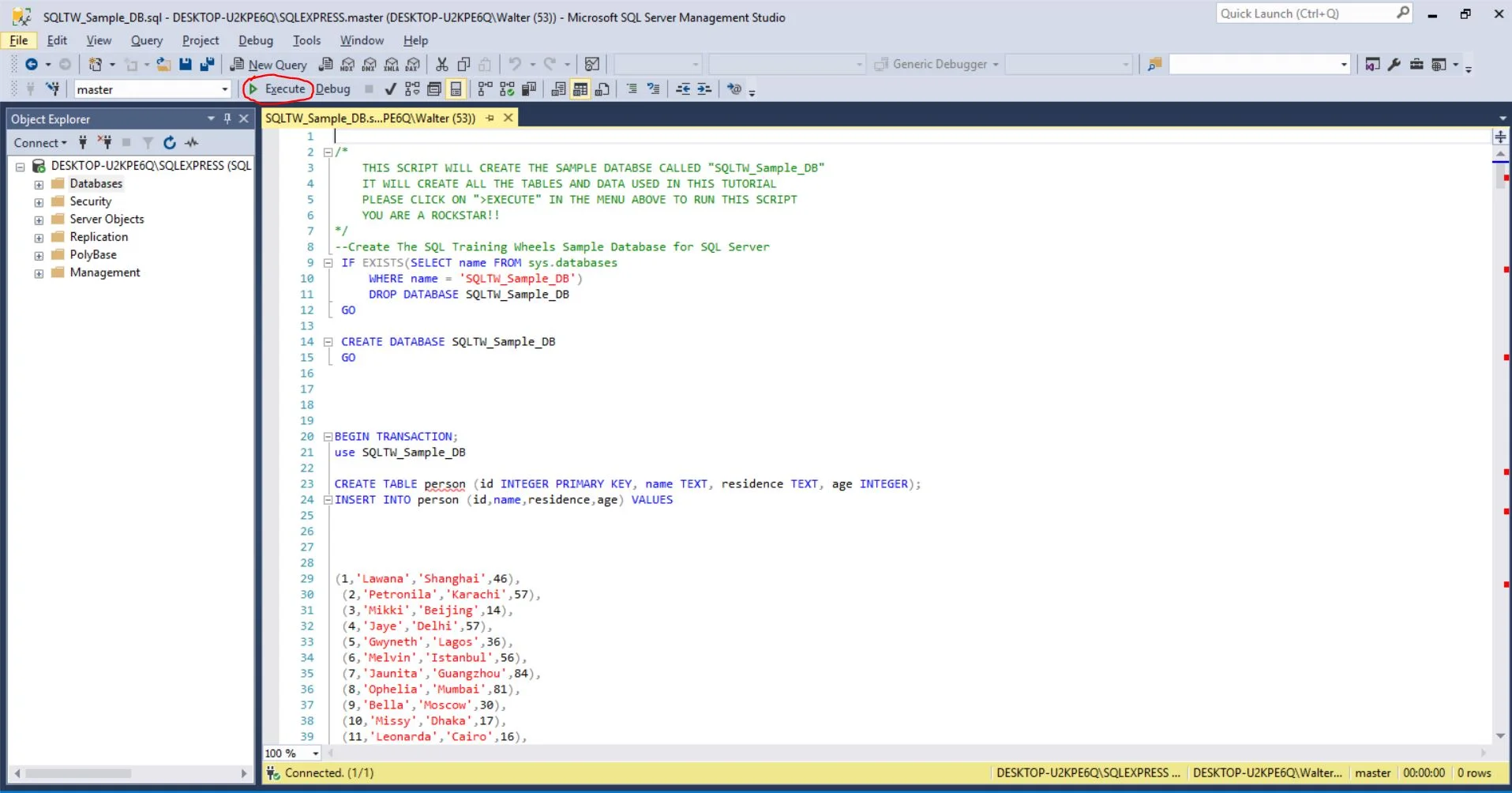This screenshot has height=793, width=1512.
Task: Open the New Project icon in toolbar
Action: click(x=96, y=64)
